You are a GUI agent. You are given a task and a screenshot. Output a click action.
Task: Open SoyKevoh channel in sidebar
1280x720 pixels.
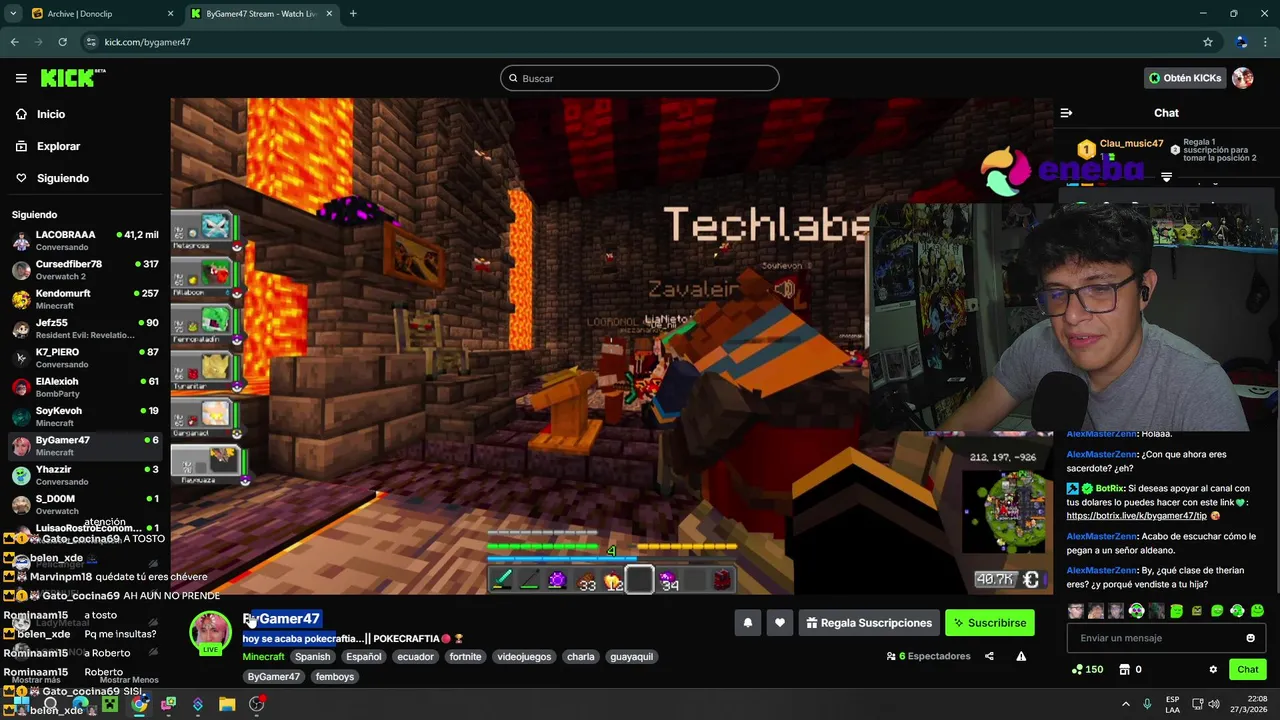tap(85, 416)
